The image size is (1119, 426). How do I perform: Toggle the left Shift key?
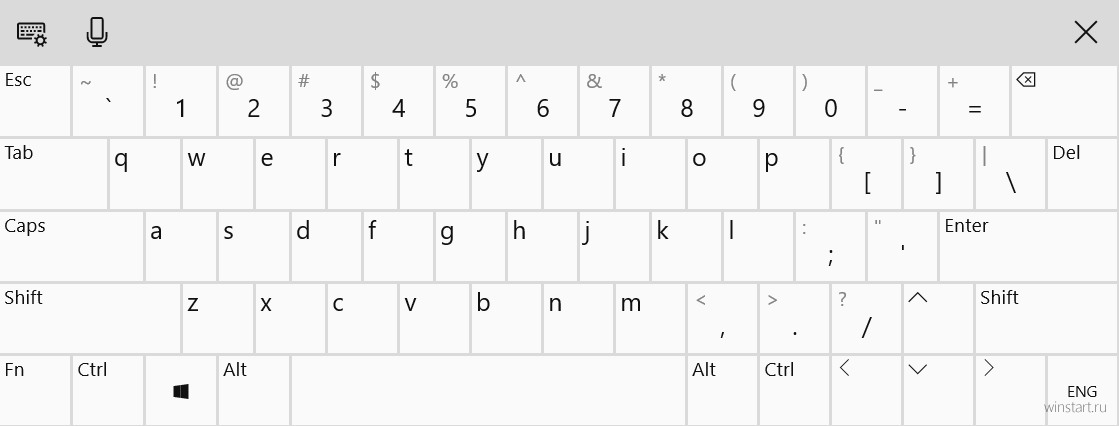pyautogui.click(x=90, y=318)
